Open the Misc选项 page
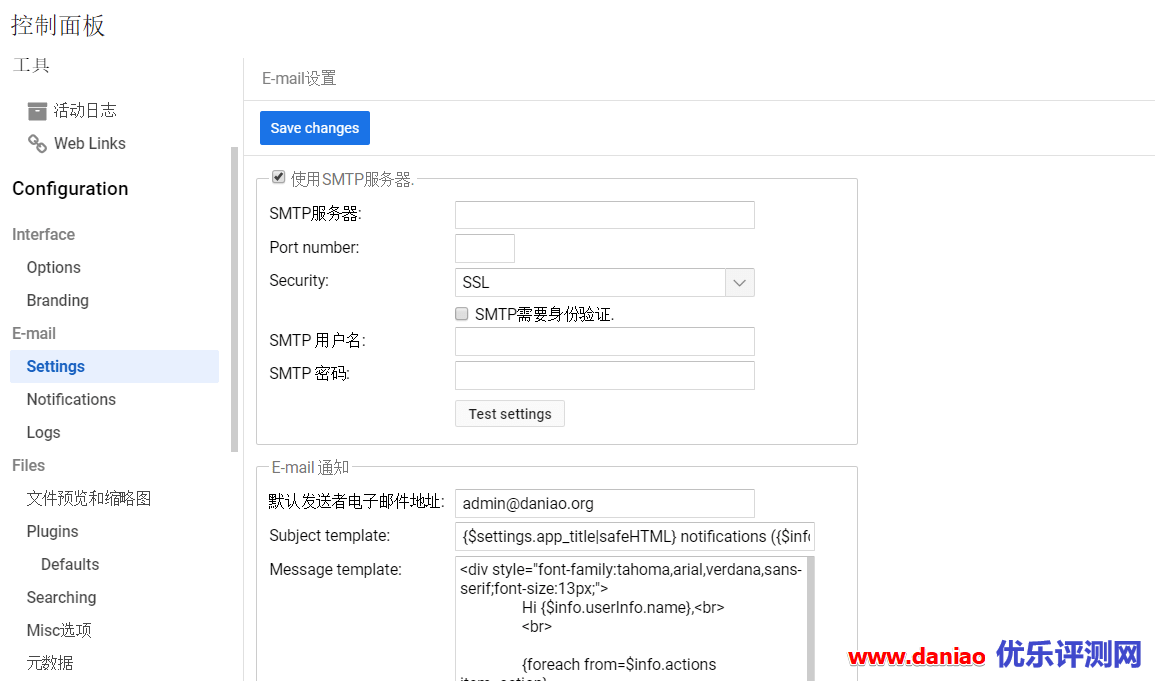Image resolution: width=1155 pixels, height=681 pixels. click(58, 630)
